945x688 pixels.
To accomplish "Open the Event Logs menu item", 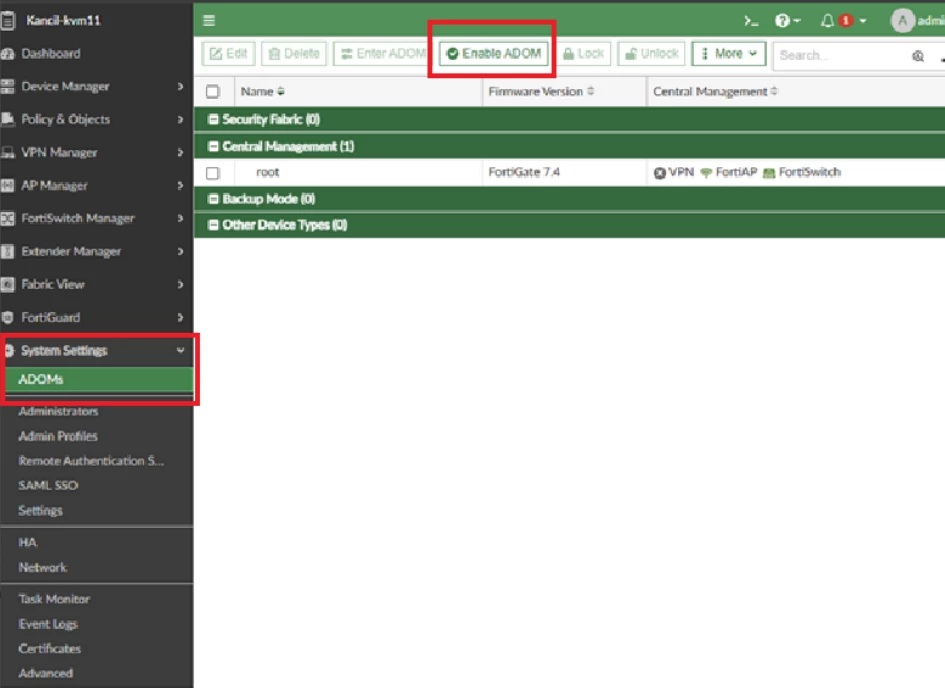I will coord(48,624).
